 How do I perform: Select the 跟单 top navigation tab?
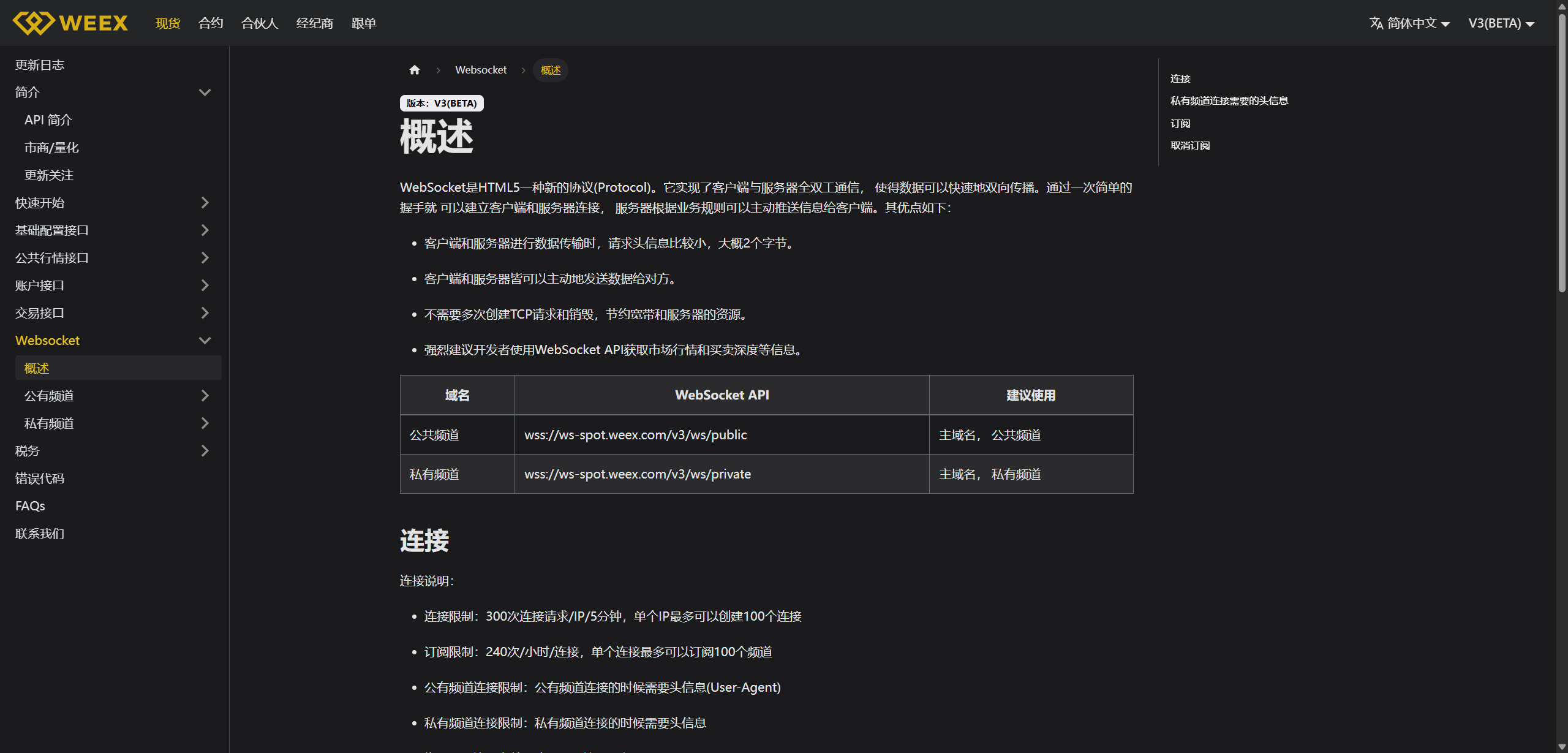pyautogui.click(x=364, y=23)
